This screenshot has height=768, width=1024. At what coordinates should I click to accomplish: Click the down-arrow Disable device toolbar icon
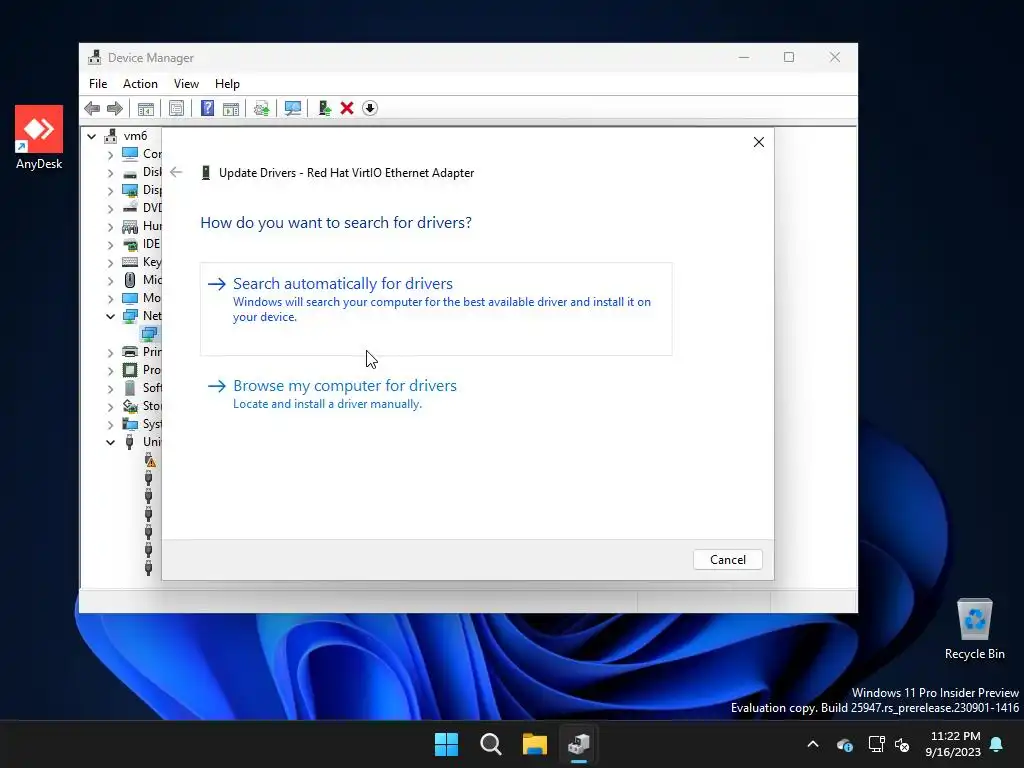370,108
